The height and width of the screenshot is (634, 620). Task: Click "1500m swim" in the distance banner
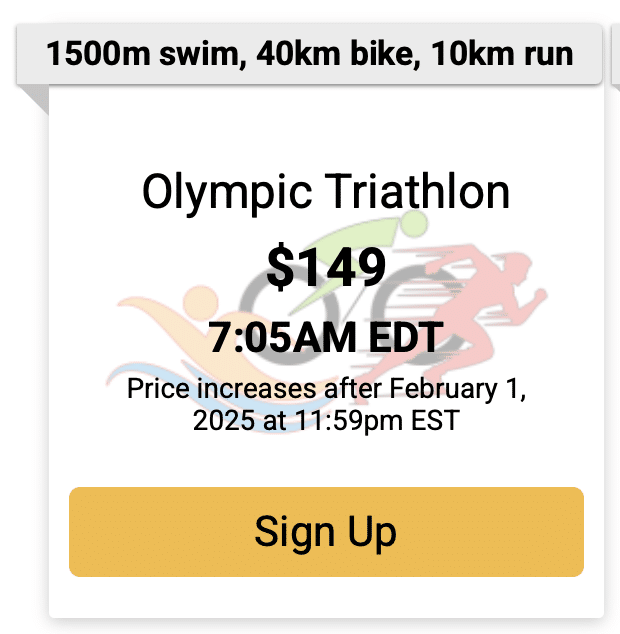click(138, 54)
